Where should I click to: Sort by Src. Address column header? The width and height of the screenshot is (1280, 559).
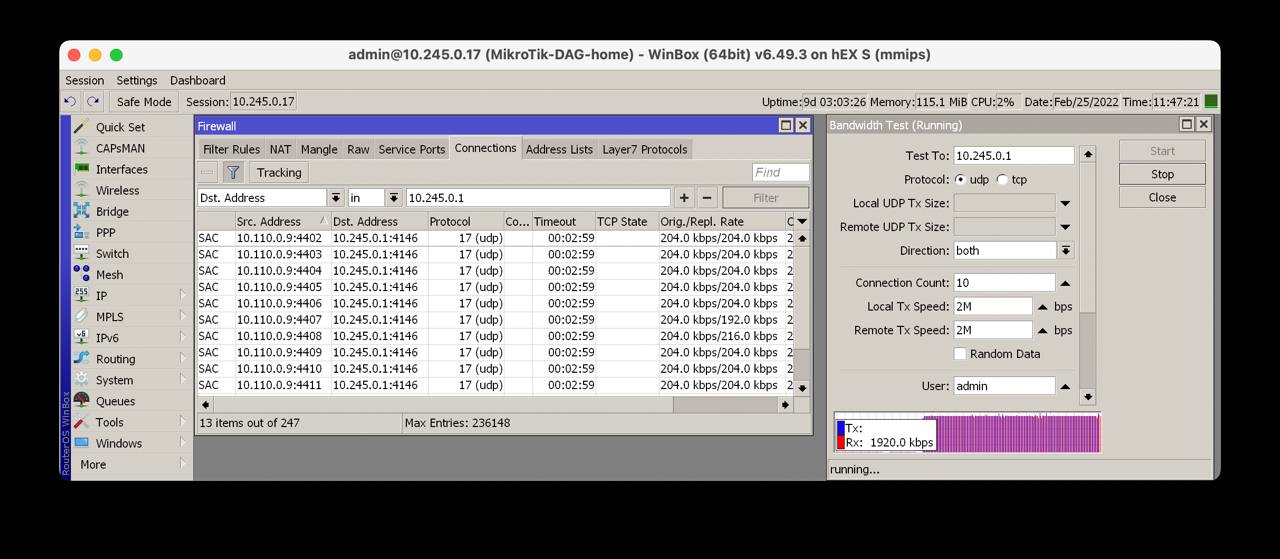point(282,221)
